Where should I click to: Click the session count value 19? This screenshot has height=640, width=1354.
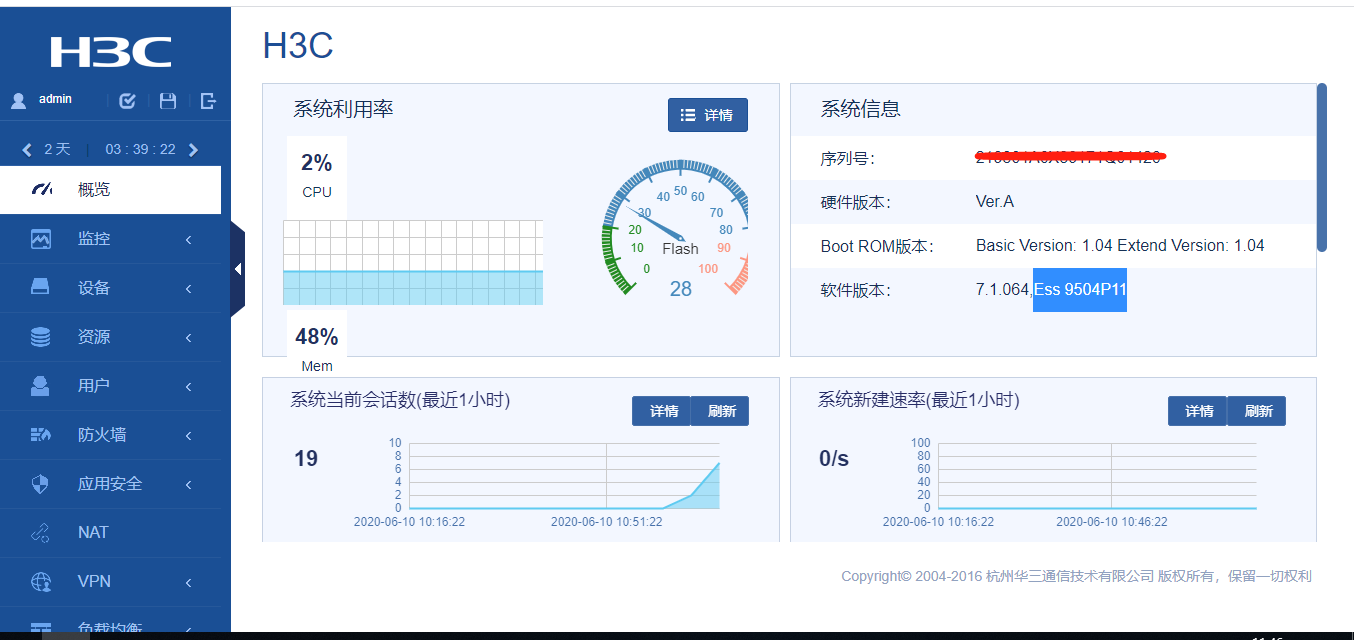click(306, 459)
